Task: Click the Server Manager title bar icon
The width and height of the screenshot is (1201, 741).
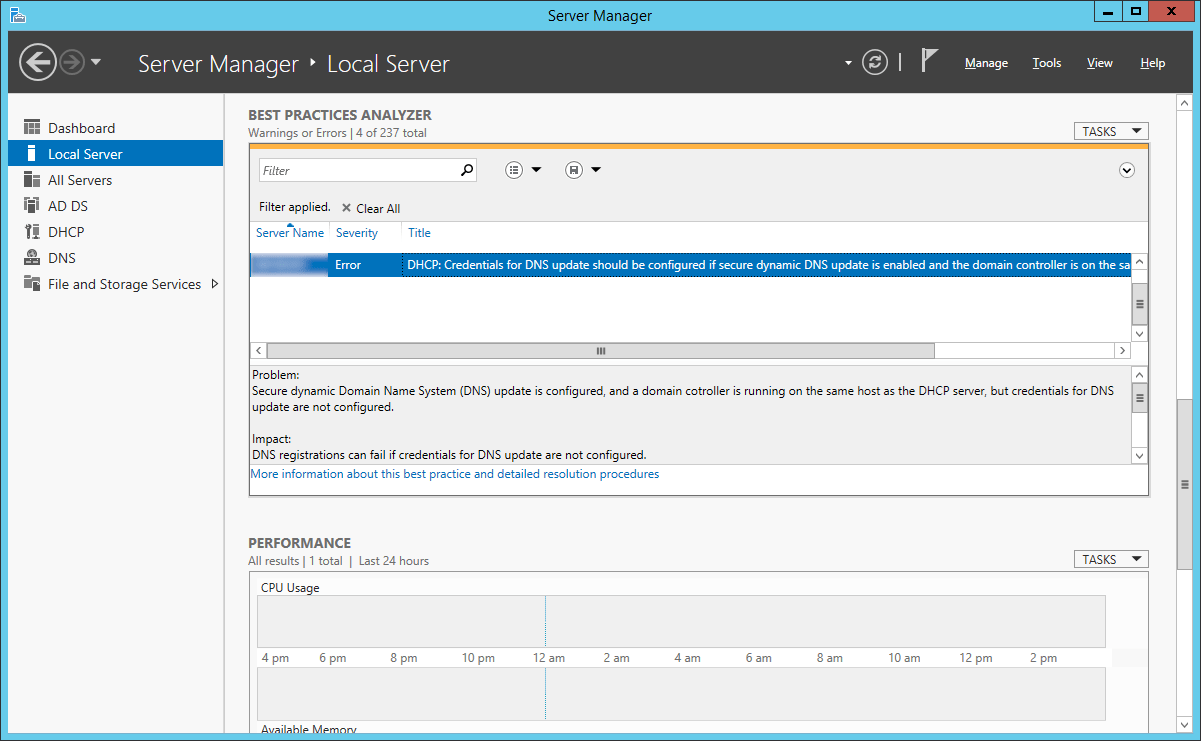Action: coord(17,15)
